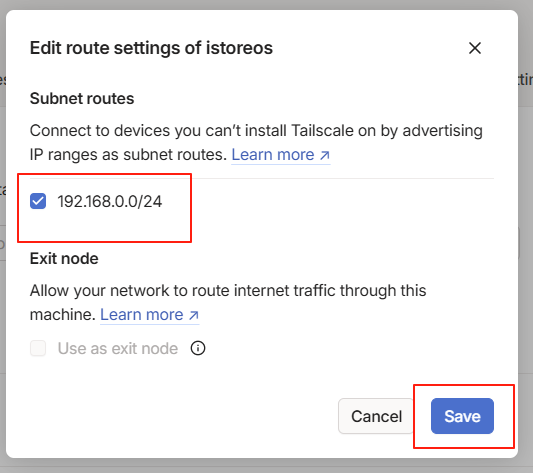The image size is (533, 473).
Task: Click the exit node description paragraph
Action: click(x=228, y=303)
